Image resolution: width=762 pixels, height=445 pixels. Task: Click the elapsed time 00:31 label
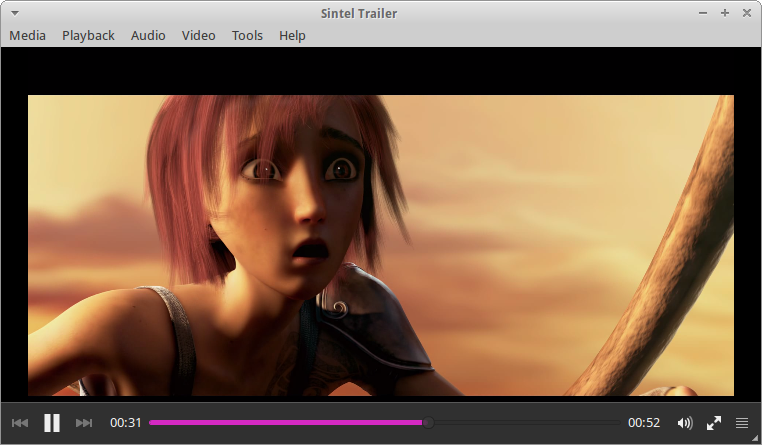point(126,423)
